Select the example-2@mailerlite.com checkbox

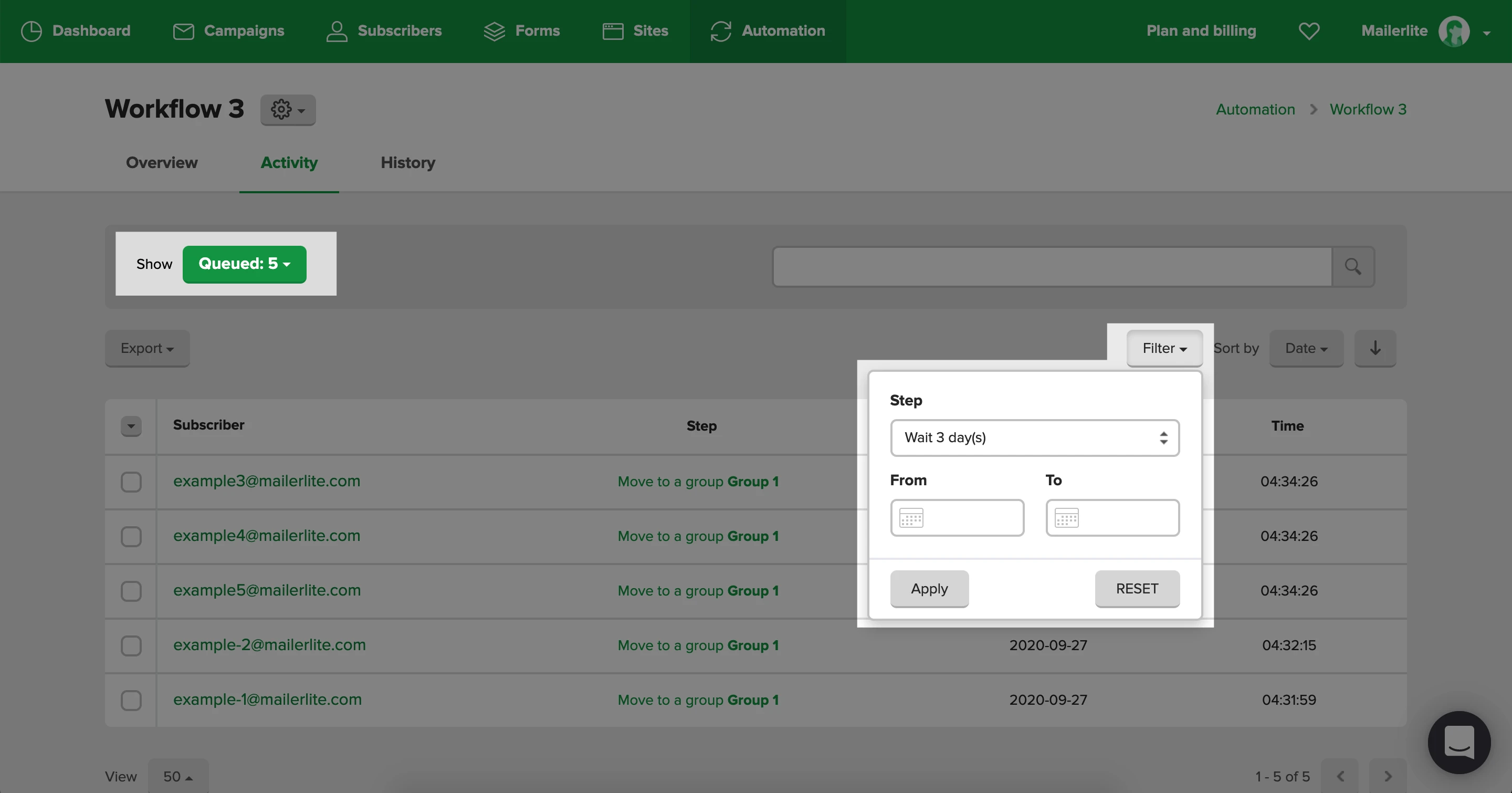[x=131, y=645]
